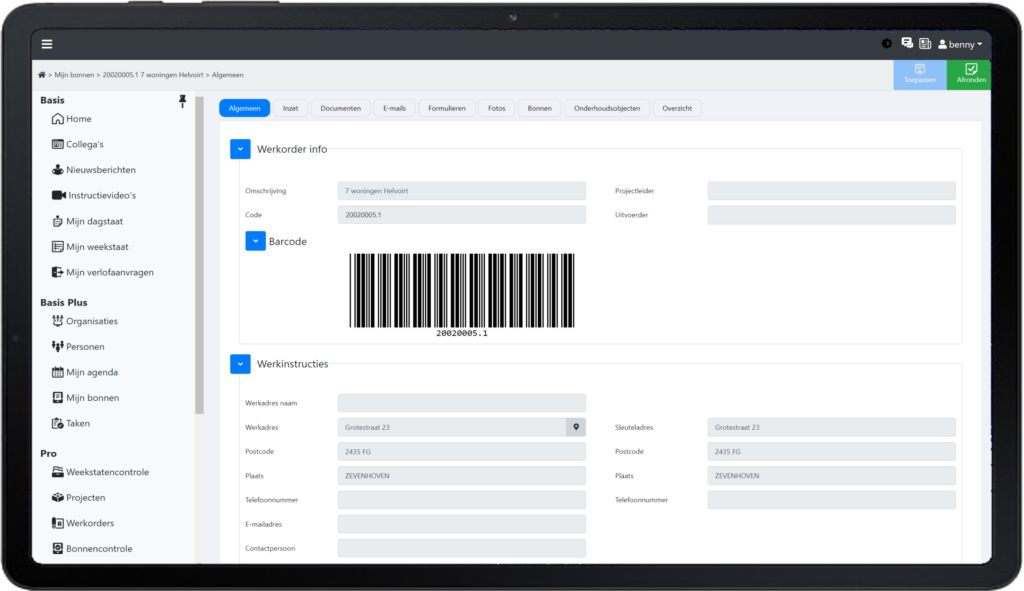Switch to the Inzet tab
This screenshot has height=591, width=1024.
[x=290, y=108]
